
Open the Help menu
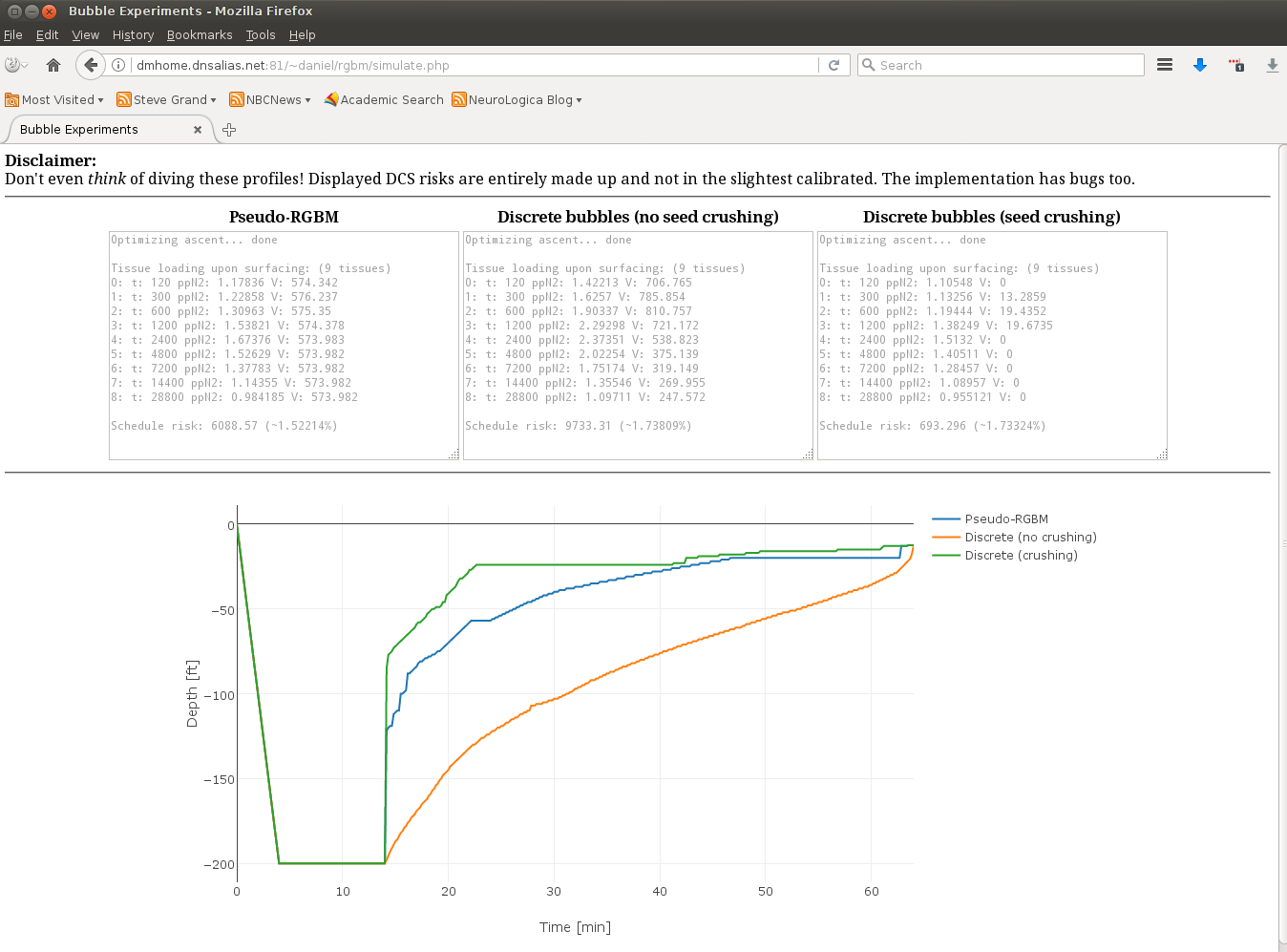tap(302, 35)
